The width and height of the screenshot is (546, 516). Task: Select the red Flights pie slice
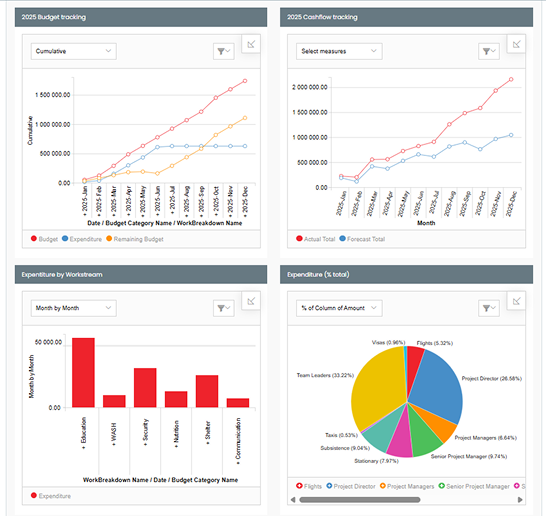[x=414, y=362]
